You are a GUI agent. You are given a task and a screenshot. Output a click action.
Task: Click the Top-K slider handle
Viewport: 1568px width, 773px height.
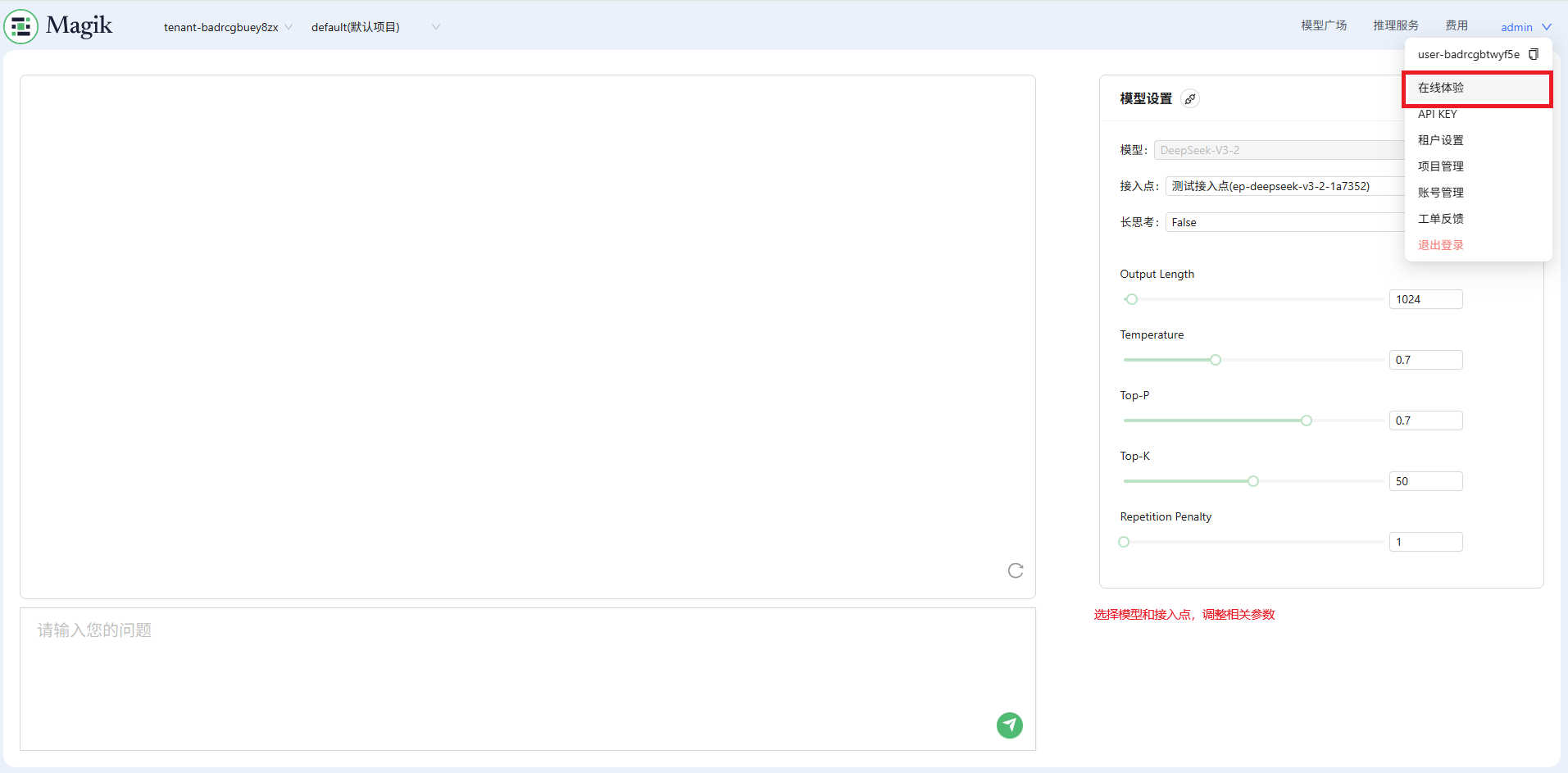1252,481
